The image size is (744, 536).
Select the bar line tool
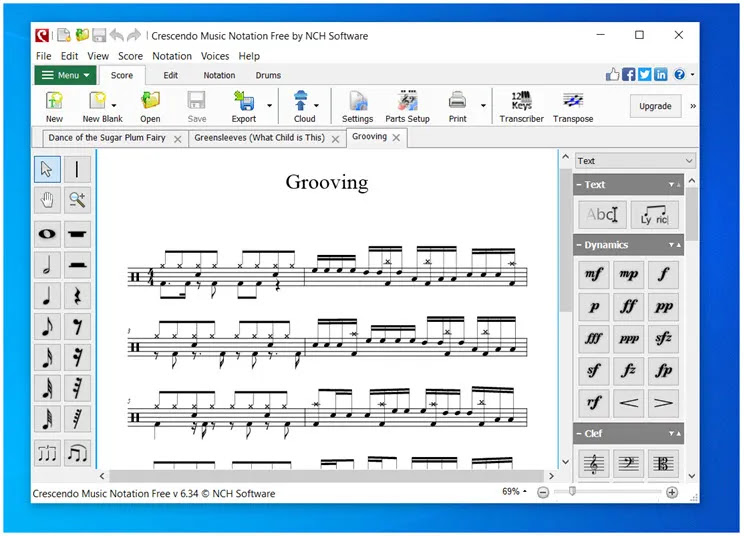coord(77,169)
